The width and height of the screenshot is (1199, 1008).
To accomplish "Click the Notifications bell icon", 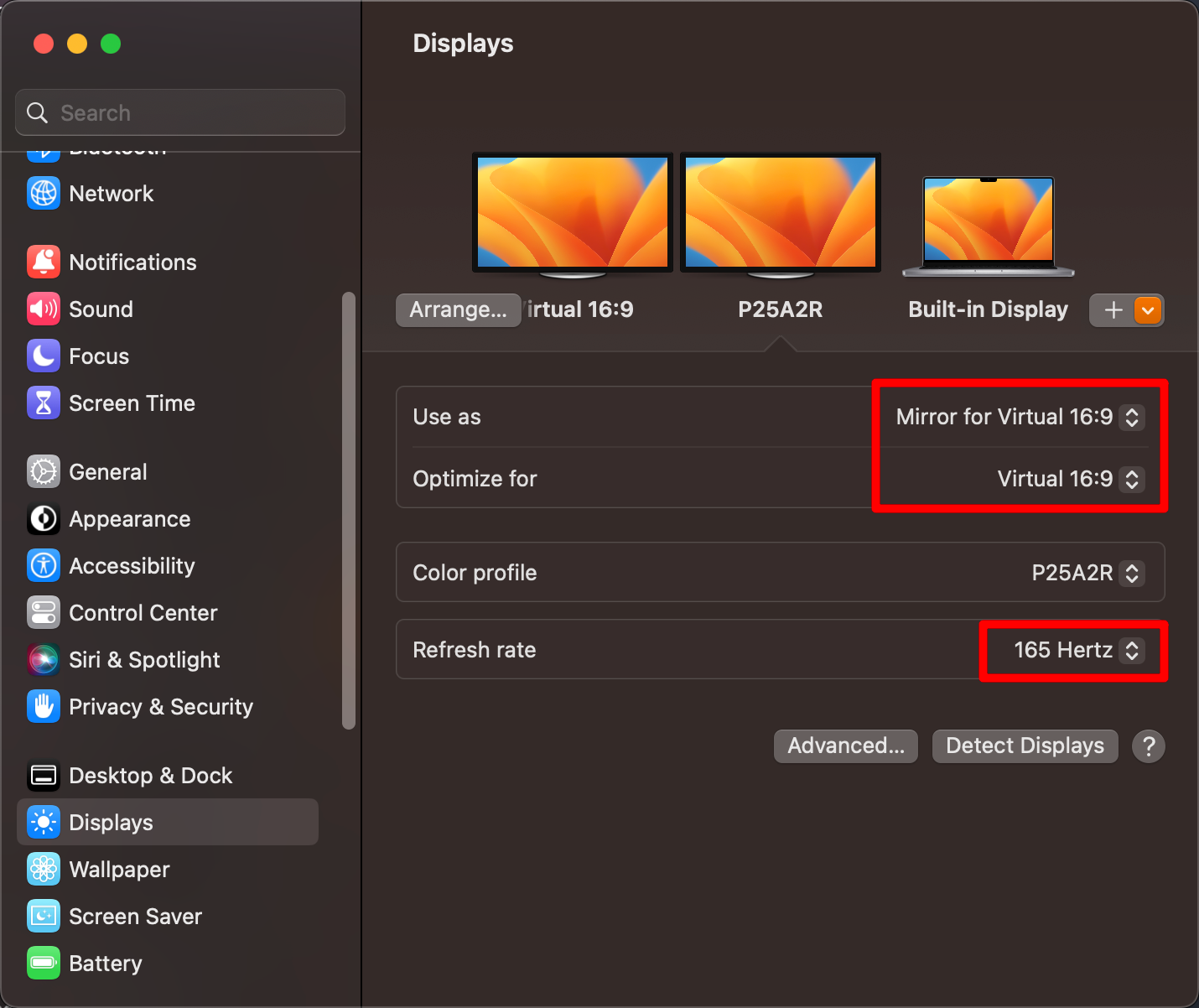I will pos(44,262).
